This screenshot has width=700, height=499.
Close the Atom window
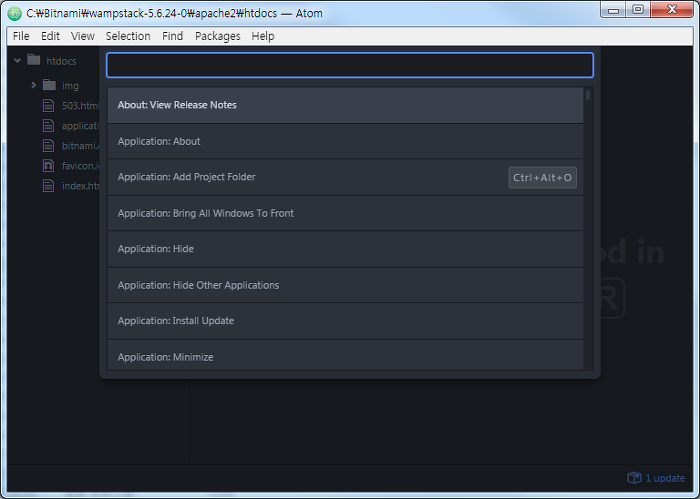[x=672, y=10]
